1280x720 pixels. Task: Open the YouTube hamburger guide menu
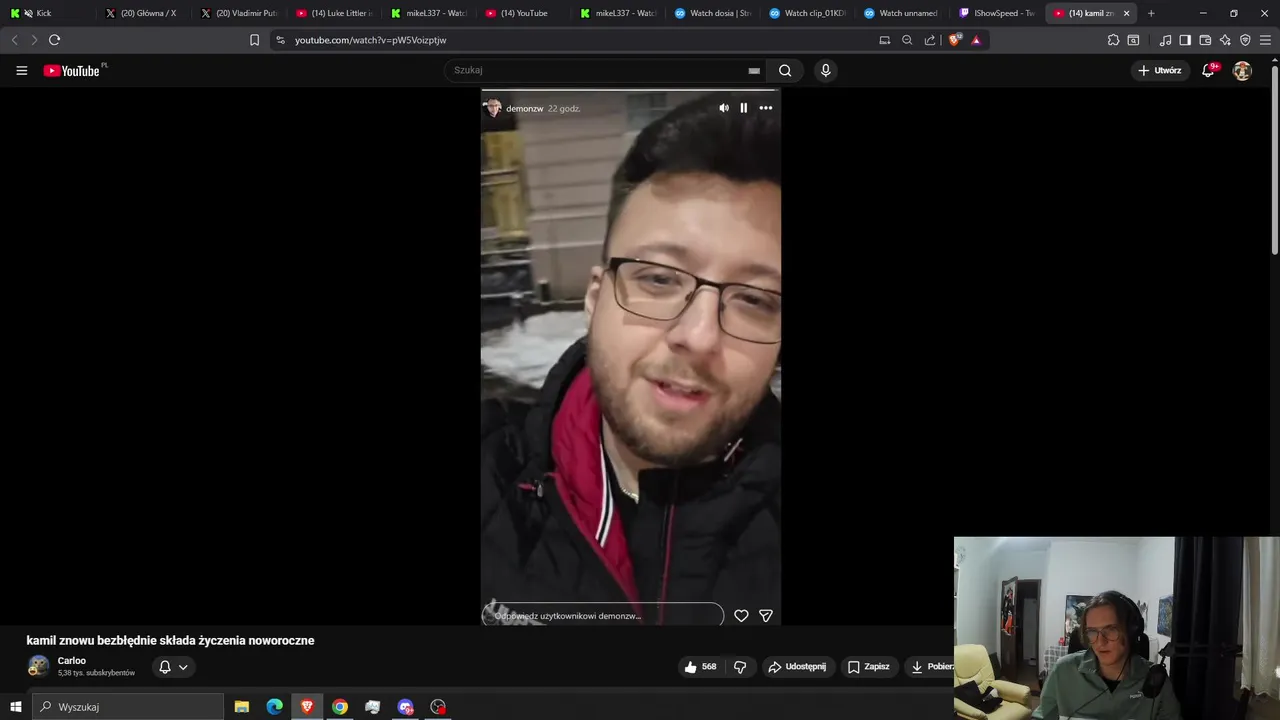coord(21,71)
